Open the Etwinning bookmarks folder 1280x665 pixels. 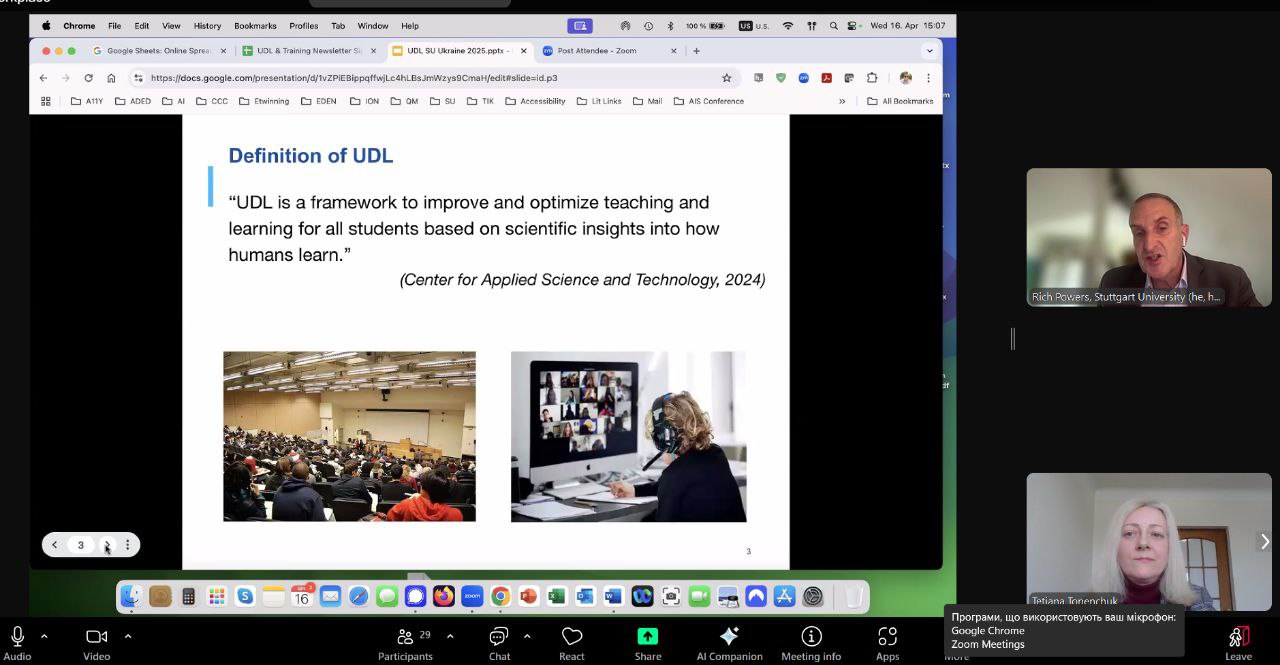(x=264, y=101)
